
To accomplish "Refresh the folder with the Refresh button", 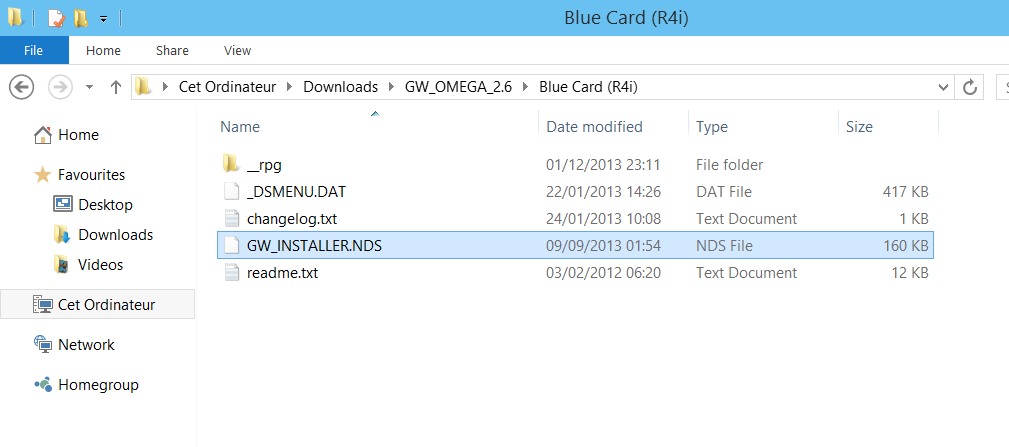I will click(970, 87).
